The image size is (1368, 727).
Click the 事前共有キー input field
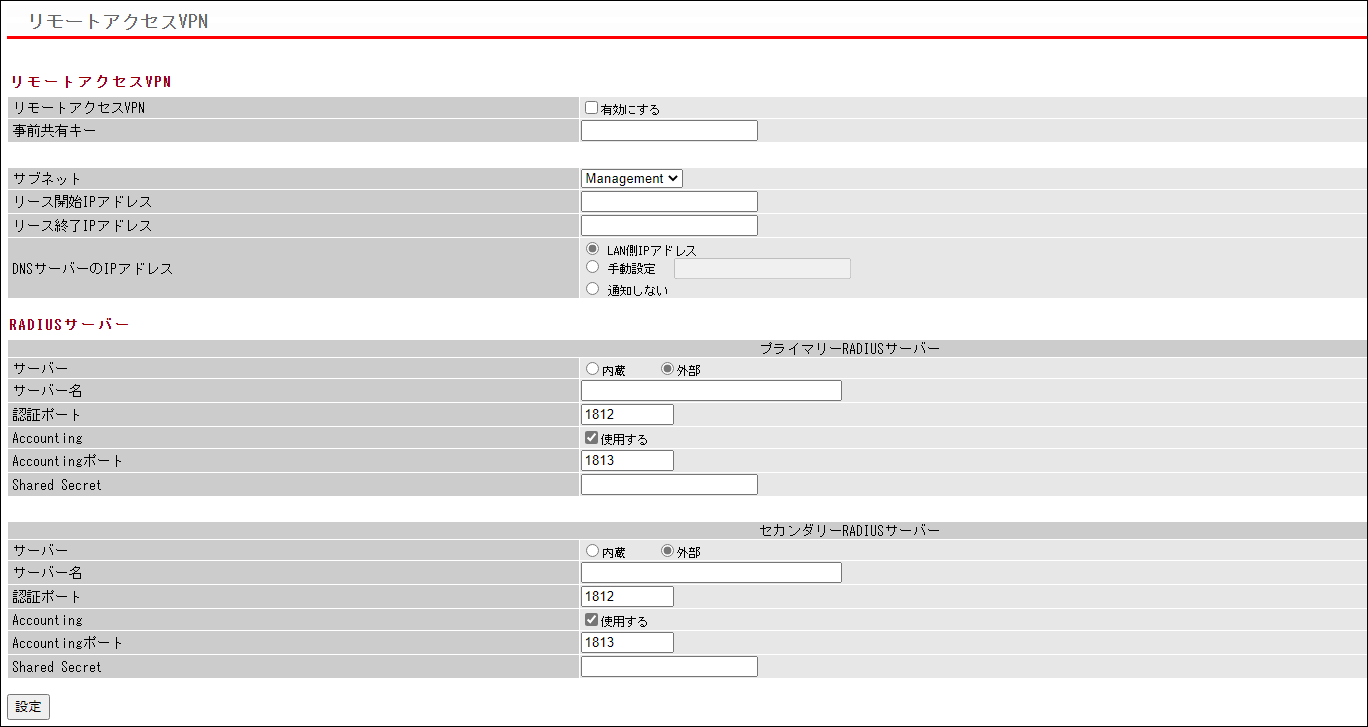668,131
